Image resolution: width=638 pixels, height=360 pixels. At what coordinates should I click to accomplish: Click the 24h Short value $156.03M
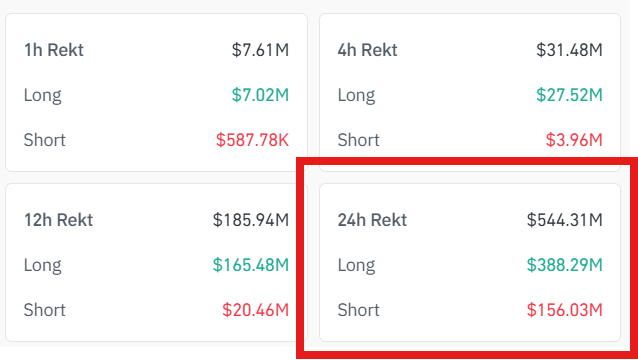(565, 310)
